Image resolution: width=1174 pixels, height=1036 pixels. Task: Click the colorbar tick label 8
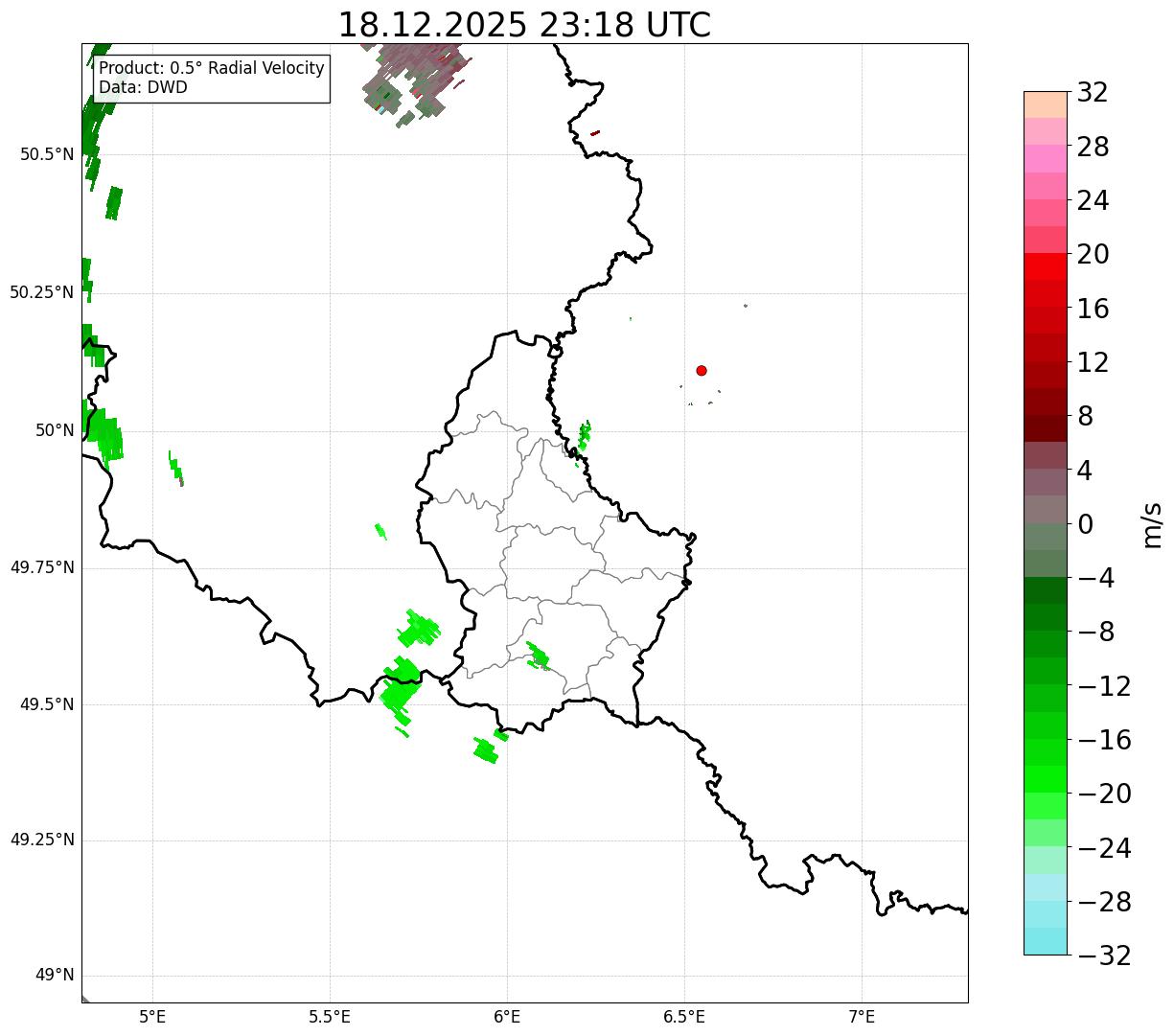click(1085, 417)
